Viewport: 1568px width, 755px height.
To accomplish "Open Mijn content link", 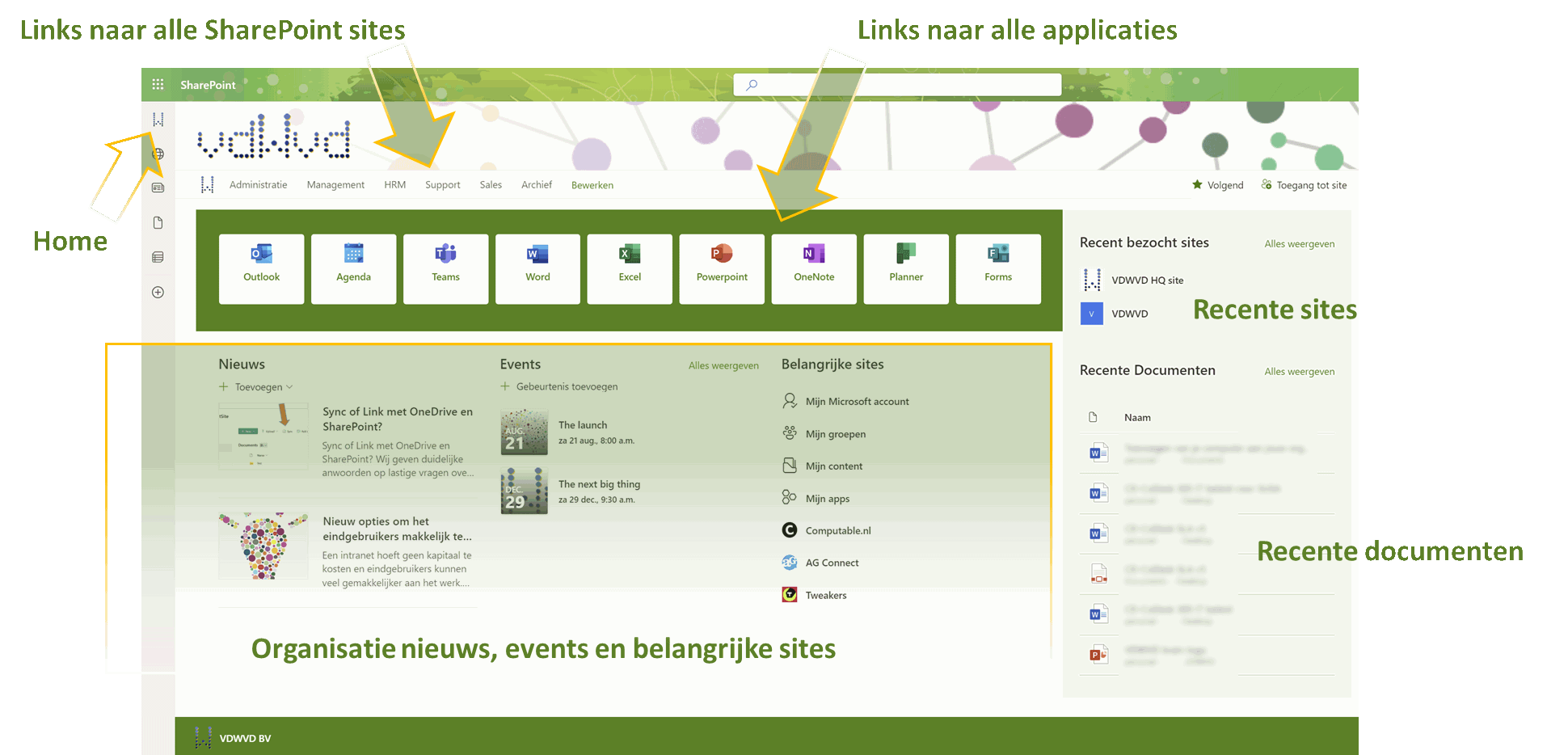I will tap(822, 466).
